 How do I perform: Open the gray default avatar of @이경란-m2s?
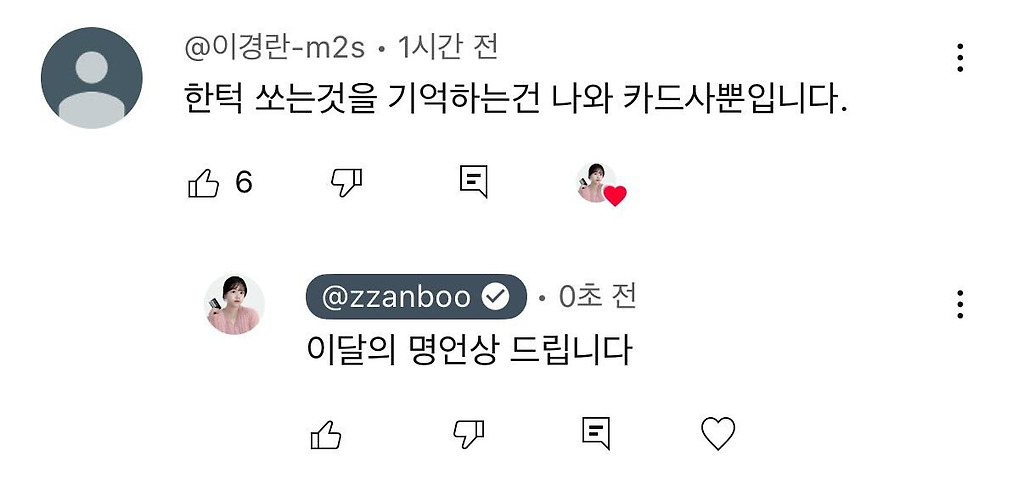tap(91, 78)
